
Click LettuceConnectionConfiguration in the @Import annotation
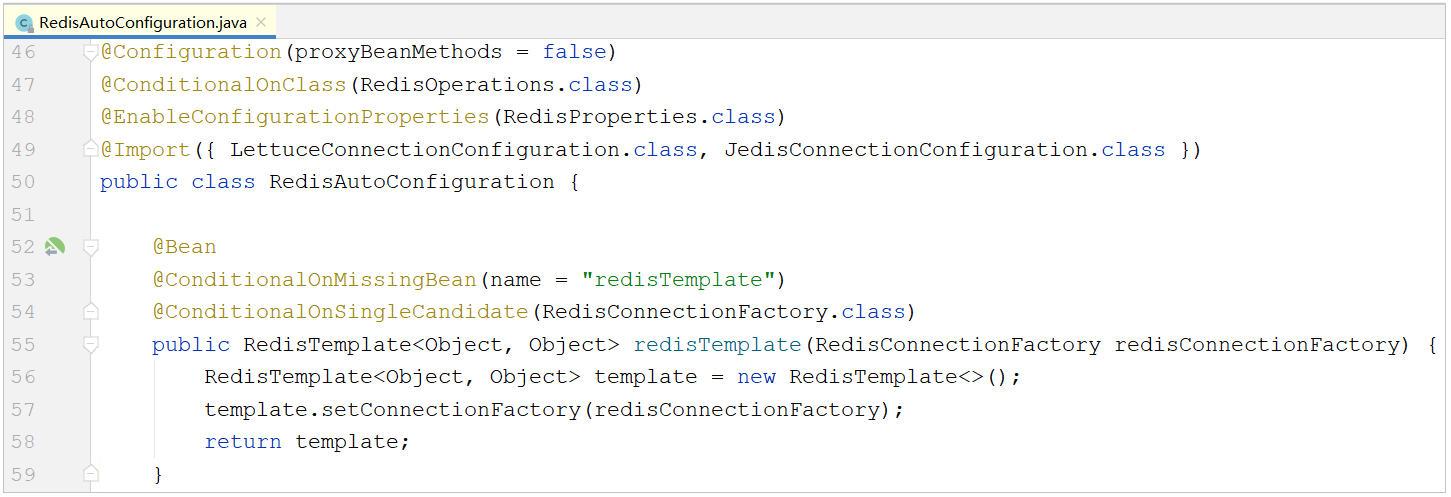(418, 150)
